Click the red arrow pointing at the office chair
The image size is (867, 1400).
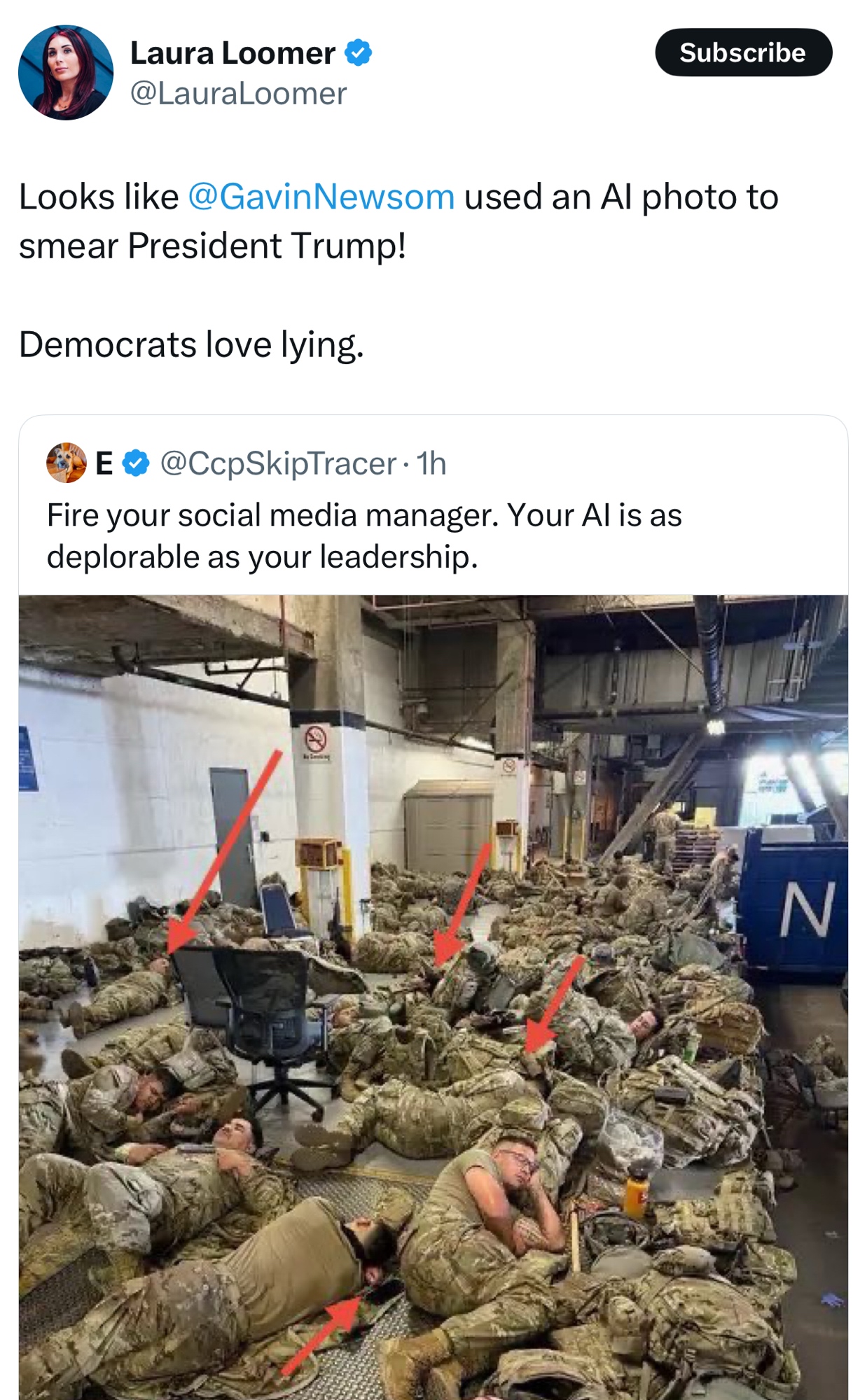pos(224,854)
